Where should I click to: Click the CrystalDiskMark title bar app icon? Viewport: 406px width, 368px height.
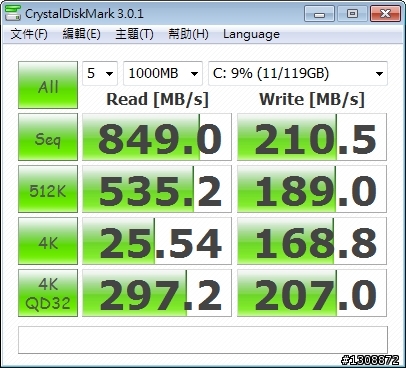(13, 13)
